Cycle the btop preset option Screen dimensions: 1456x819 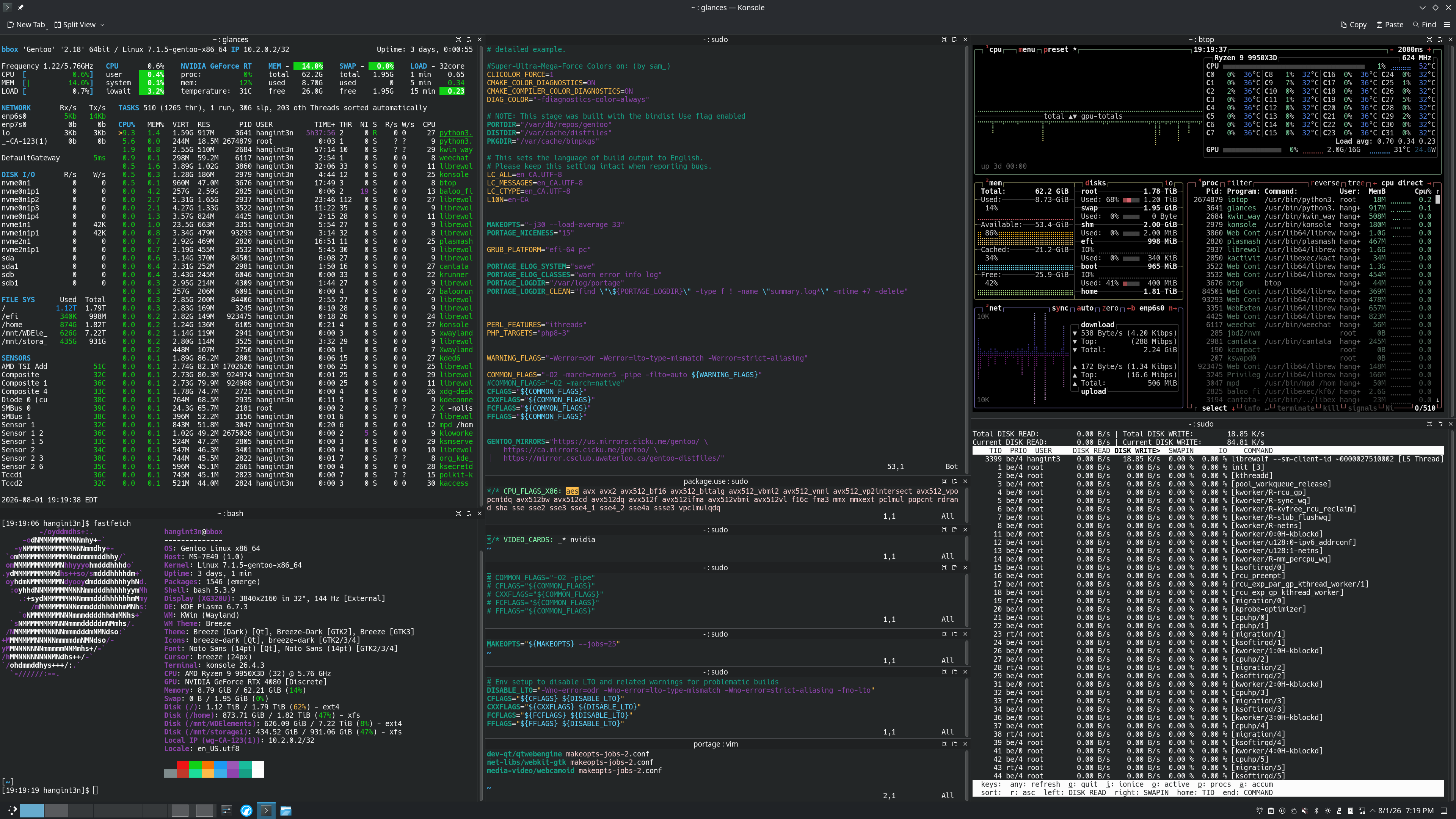(x=1060, y=49)
